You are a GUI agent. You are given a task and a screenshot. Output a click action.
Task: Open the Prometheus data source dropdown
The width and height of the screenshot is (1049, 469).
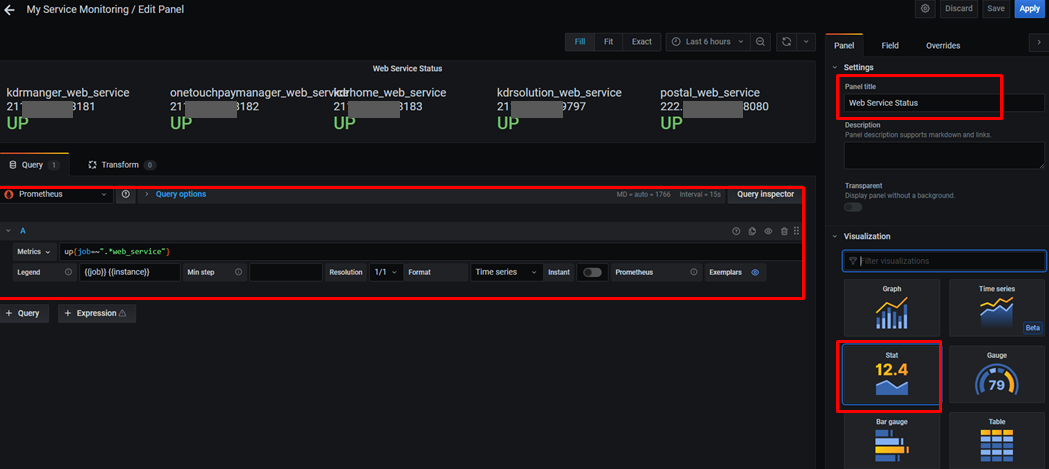56,194
